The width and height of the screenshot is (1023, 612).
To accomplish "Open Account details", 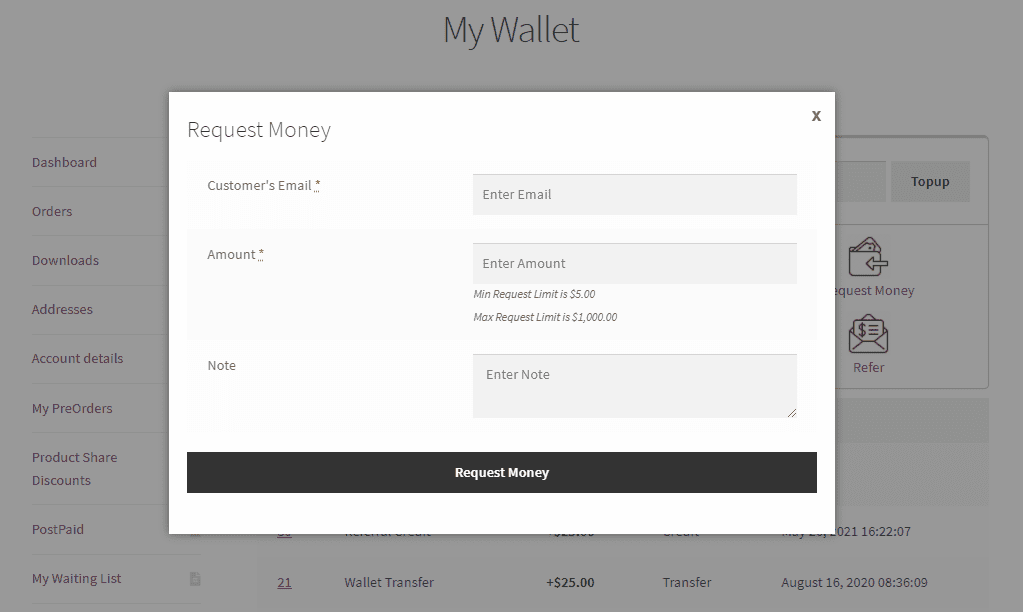I will coord(77,358).
